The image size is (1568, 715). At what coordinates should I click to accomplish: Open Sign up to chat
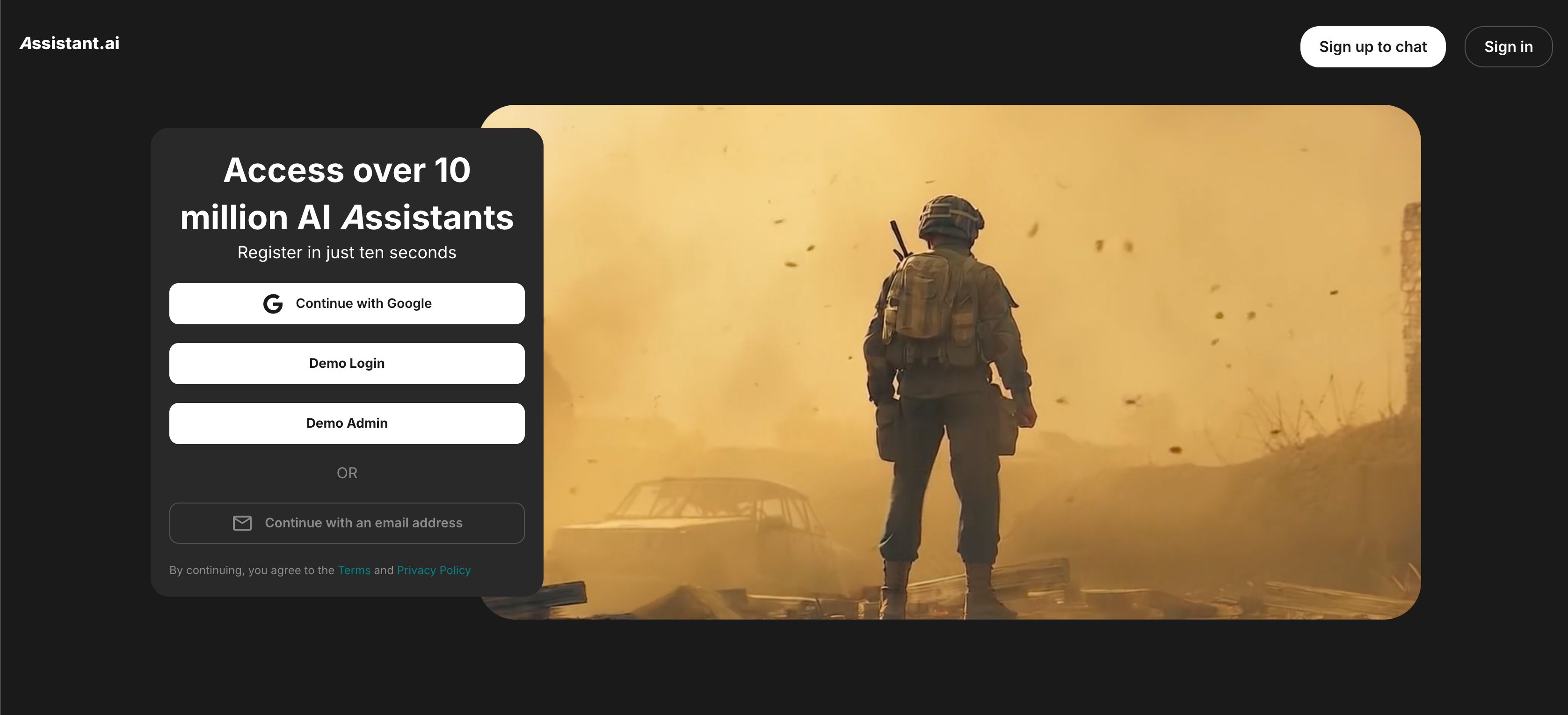point(1372,47)
